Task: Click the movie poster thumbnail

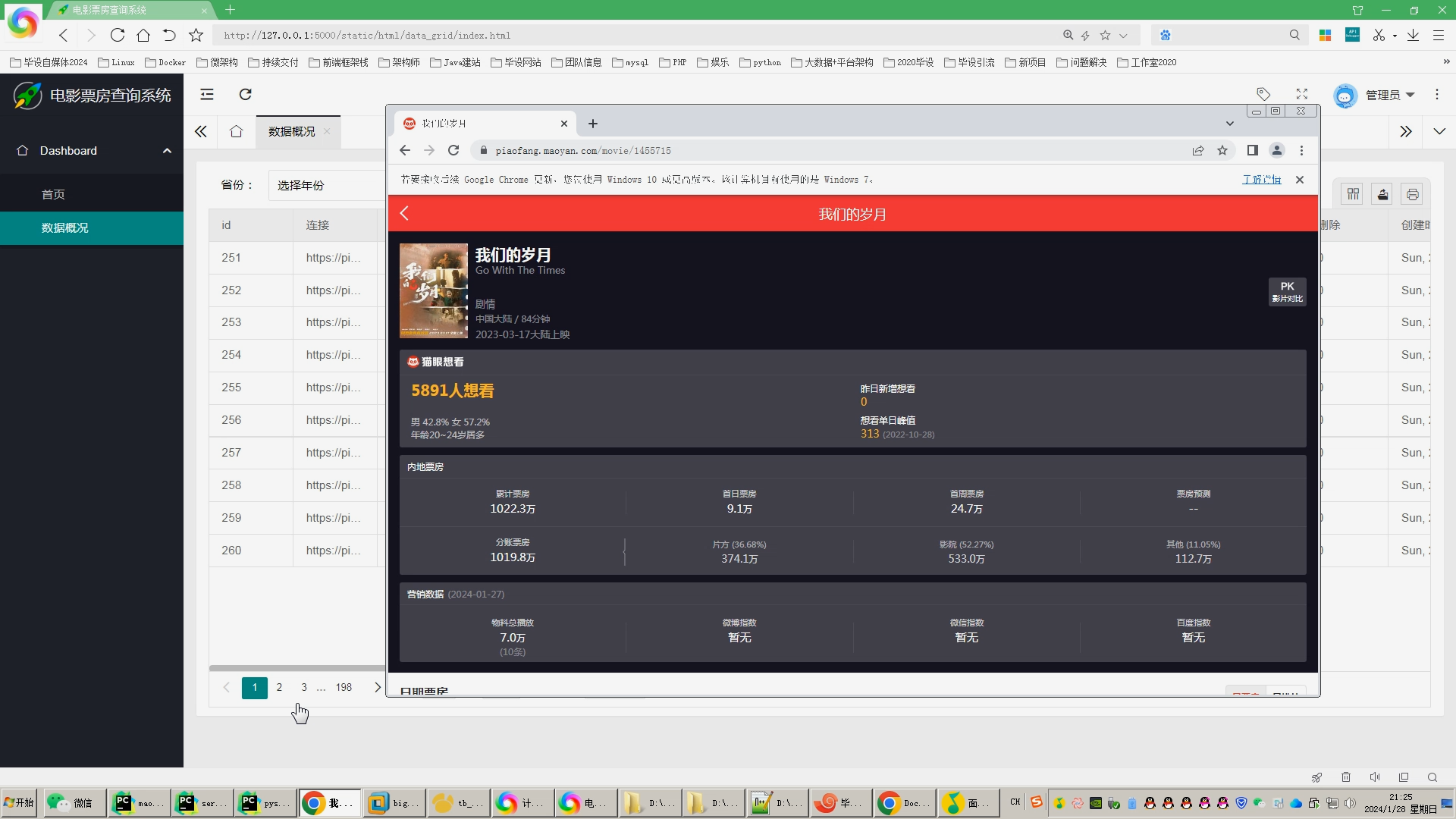Action: click(x=434, y=290)
